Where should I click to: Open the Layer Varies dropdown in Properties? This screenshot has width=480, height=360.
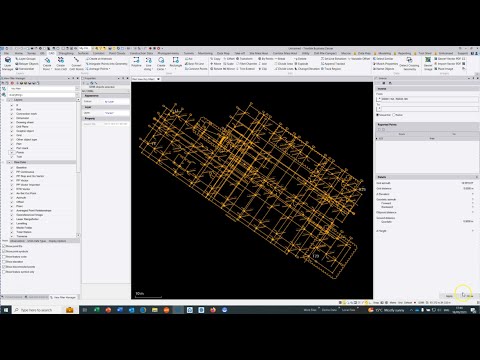[116, 113]
